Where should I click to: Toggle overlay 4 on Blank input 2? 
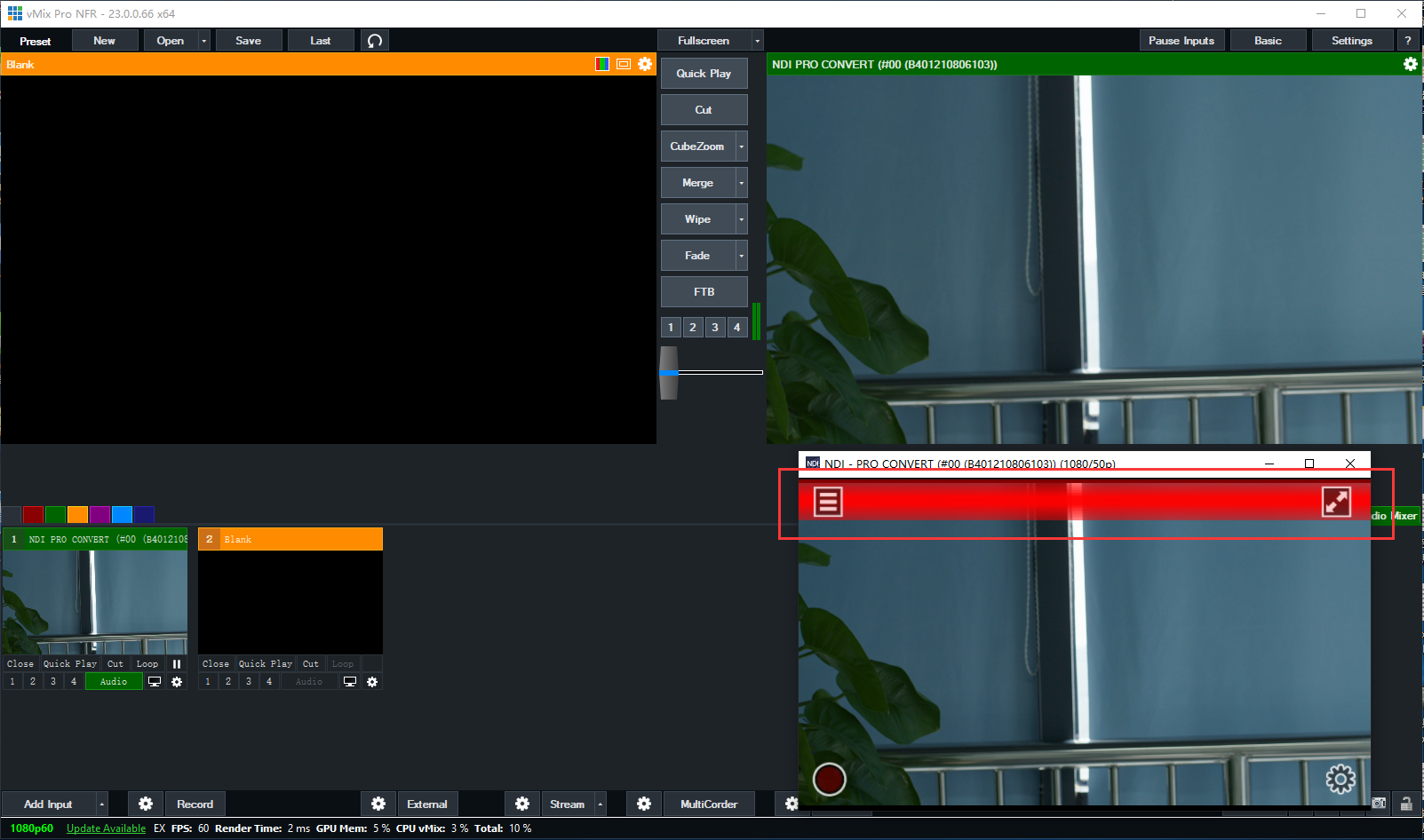click(x=269, y=682)
